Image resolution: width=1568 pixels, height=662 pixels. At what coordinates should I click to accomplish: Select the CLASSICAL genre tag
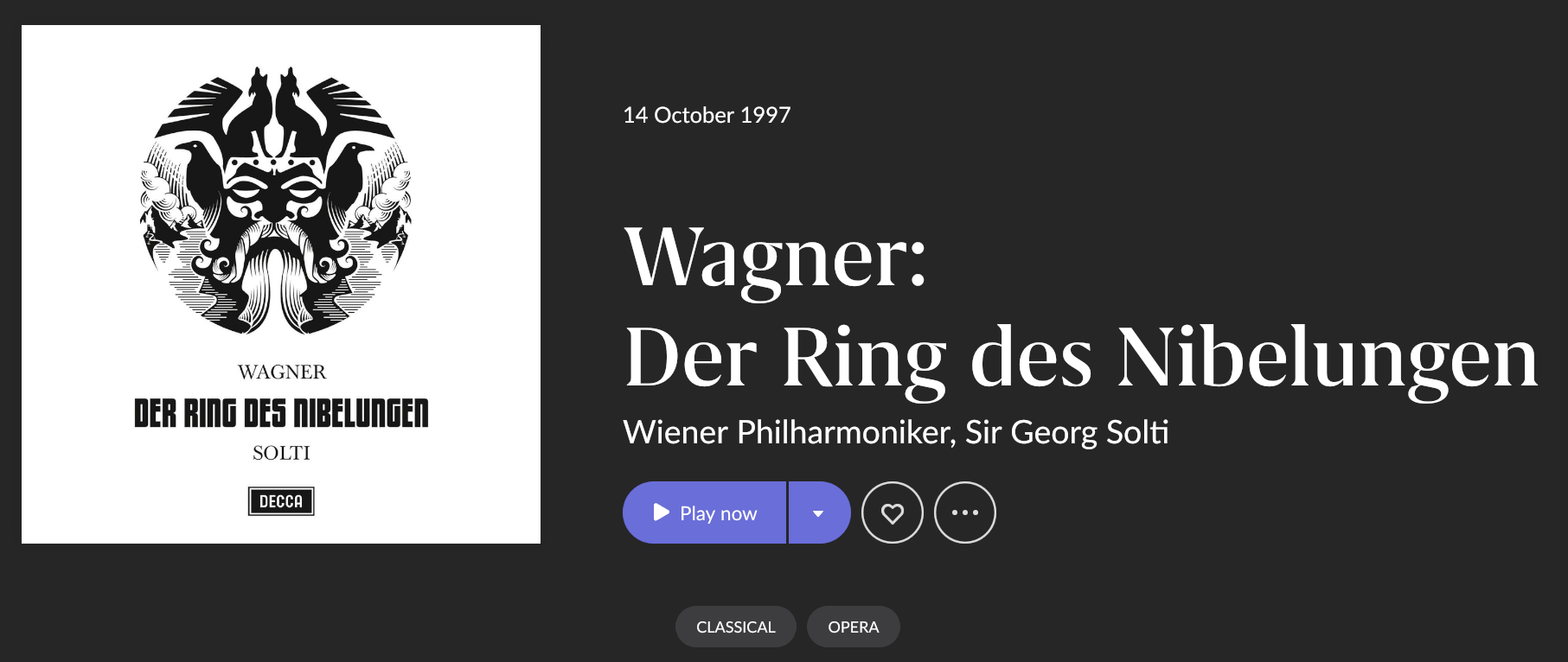click(735, 627)
